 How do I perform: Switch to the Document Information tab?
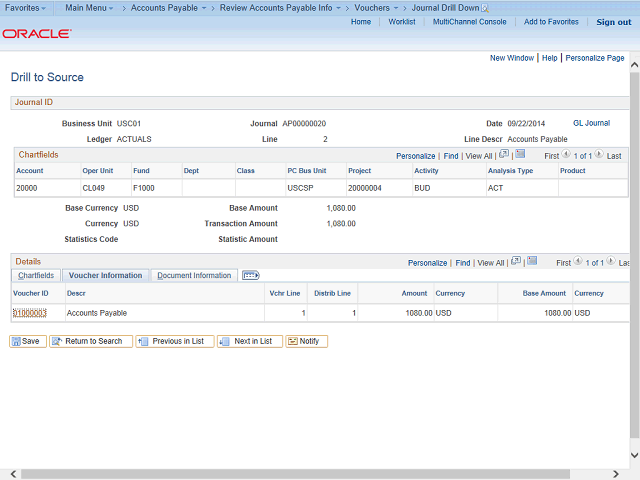pos(194,275)
